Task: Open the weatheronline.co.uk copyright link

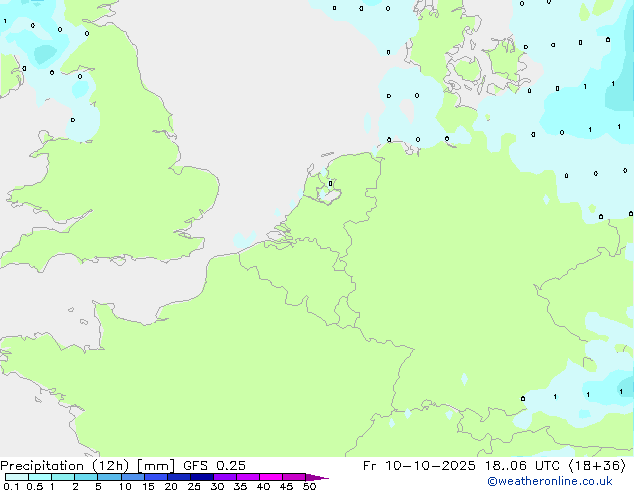Action: (550, 481)
